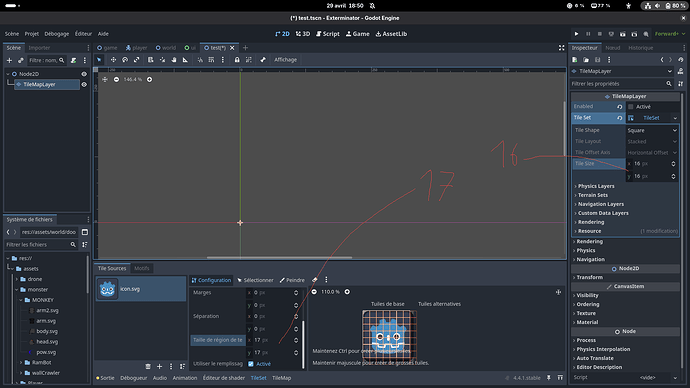Toggle the Utiliser le remplissage Activé checkbox

click(x=251, y=364)
